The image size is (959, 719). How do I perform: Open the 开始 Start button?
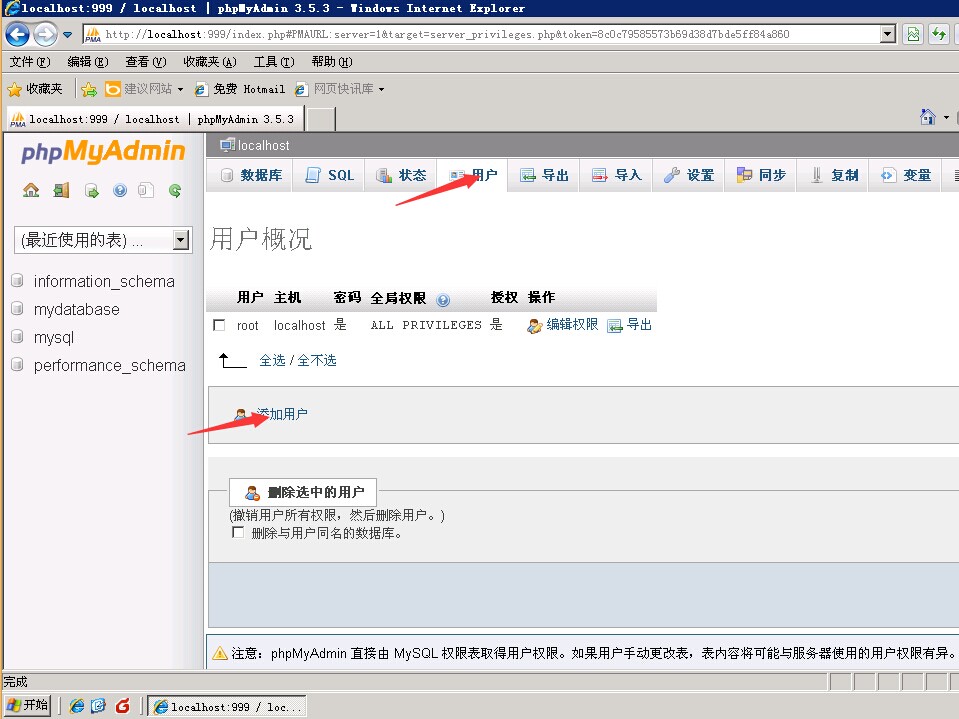28,706
